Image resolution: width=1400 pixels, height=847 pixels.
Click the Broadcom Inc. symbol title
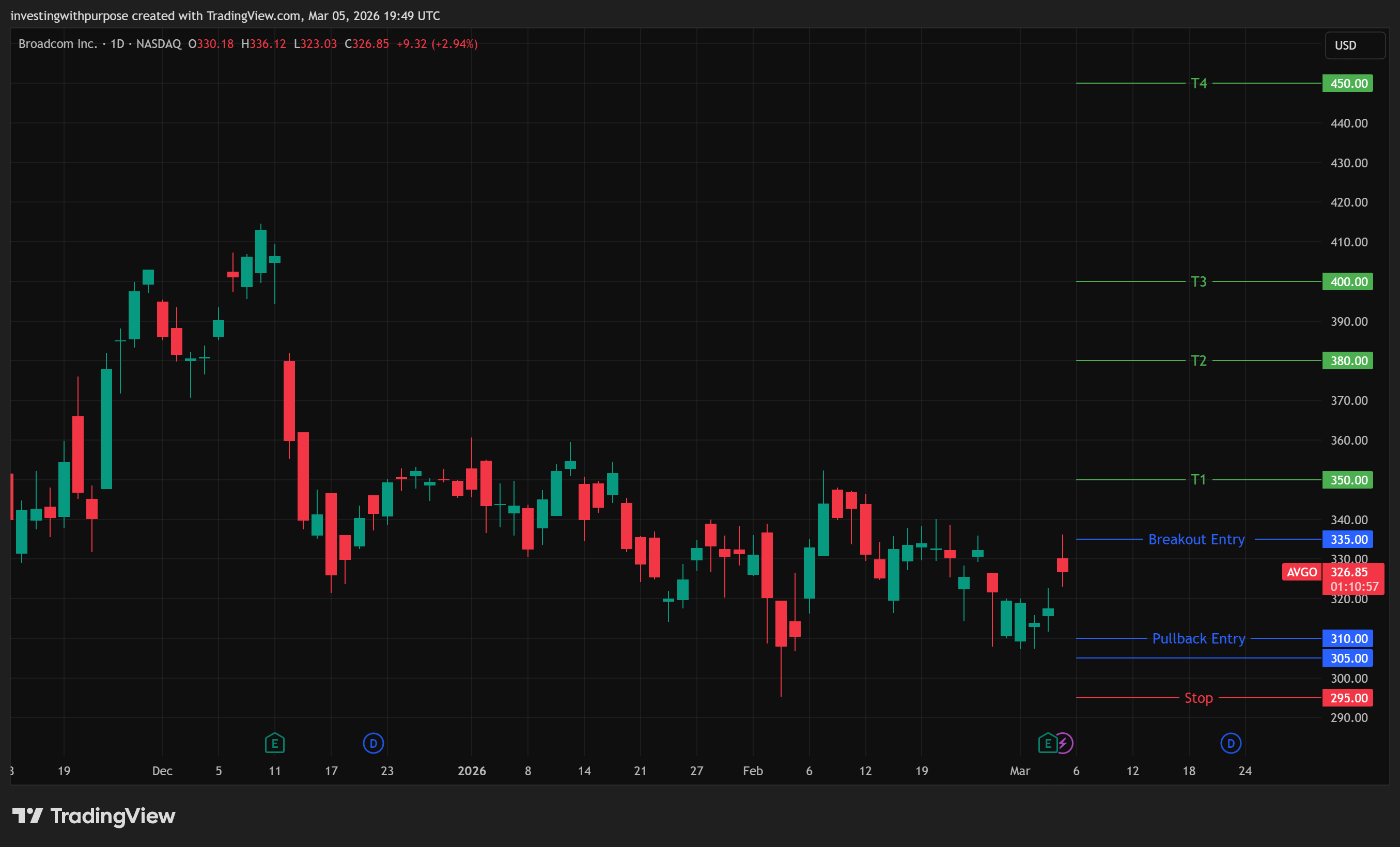tap(57, 44)
